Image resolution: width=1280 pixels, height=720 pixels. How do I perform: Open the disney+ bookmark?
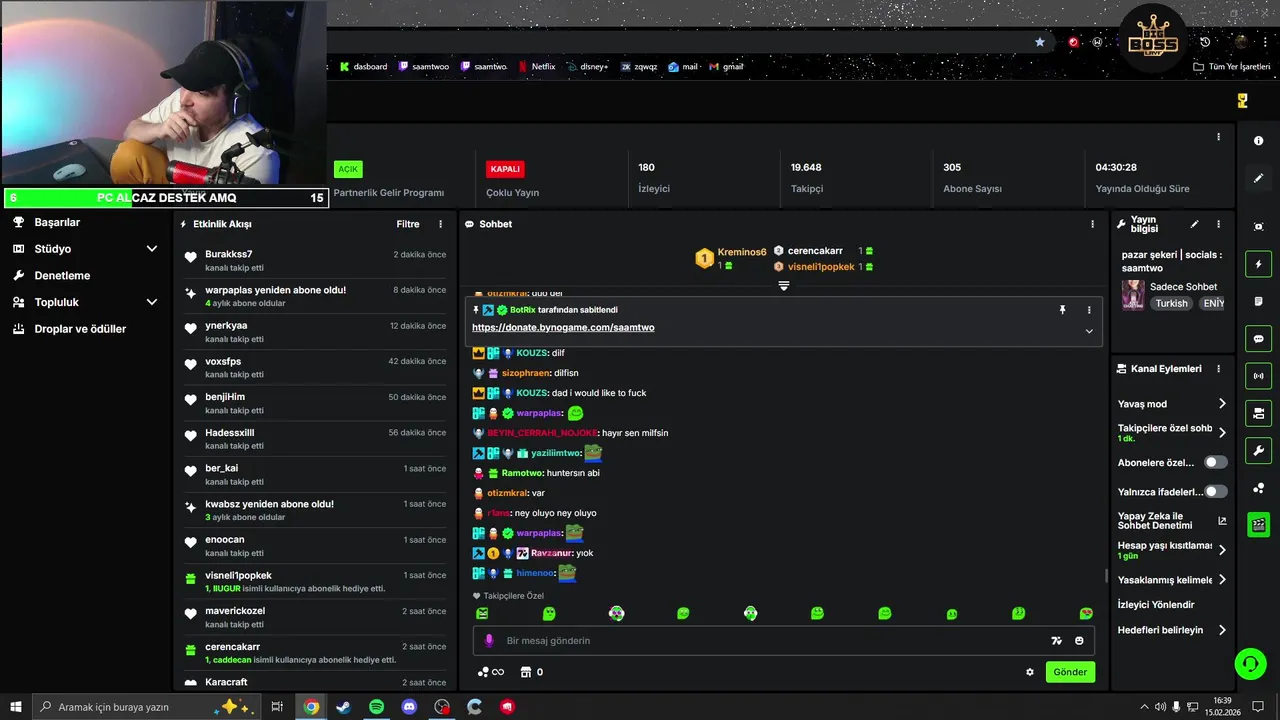587,67
